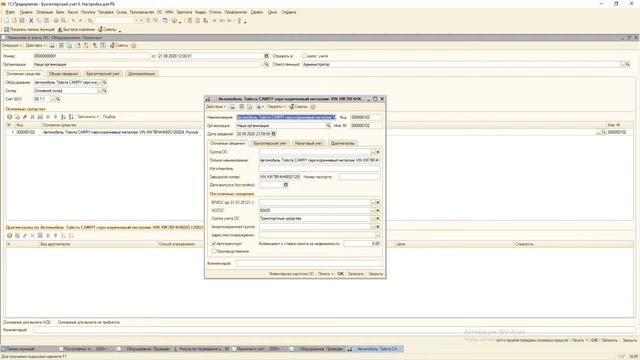Click help icon in asset dialog toolbar
Image resolution: width=640 pixels, height=360 pixels.
point(313,107)
